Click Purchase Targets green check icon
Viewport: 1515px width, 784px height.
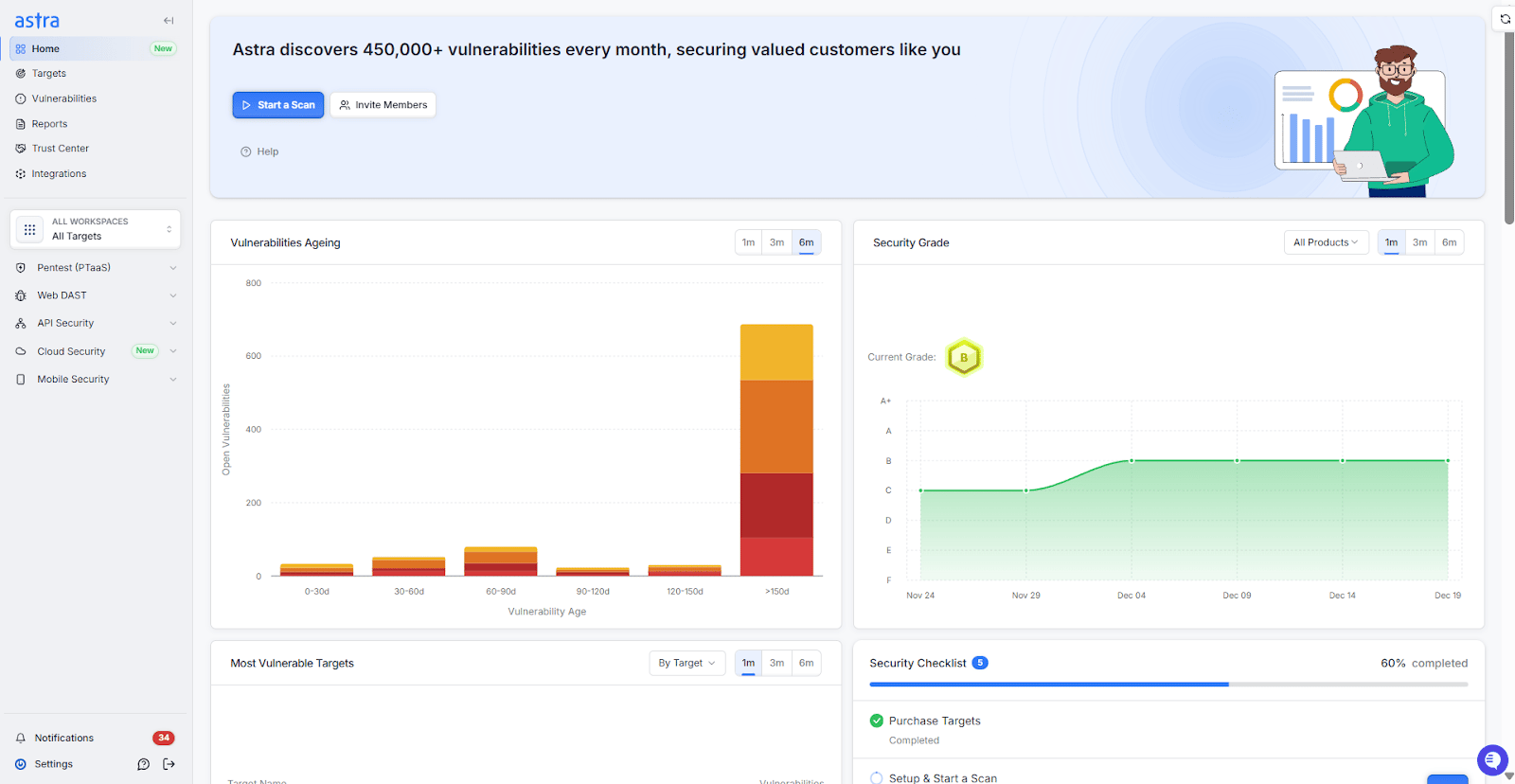[877, 721]
